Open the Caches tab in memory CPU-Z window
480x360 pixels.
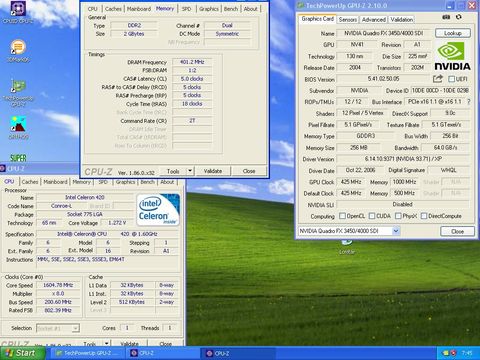tap(113, 9)
